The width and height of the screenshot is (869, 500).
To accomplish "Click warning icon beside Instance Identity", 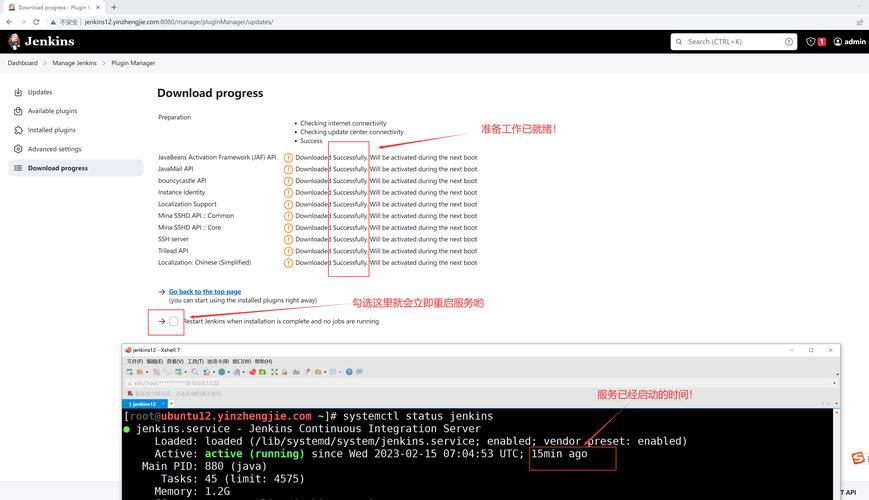I will point(288,192).
